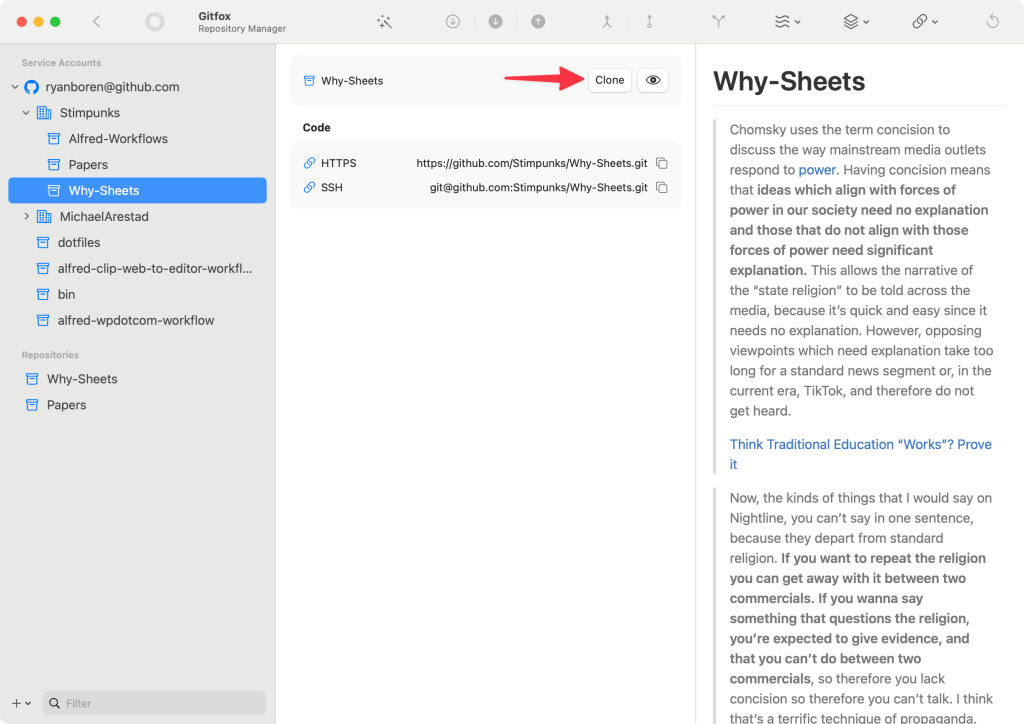Viewport: 1024px width, 724px height.
Task: Click the Alfred-Workflows archive icon
Action: pyautogui.click(x=54, y=139)
